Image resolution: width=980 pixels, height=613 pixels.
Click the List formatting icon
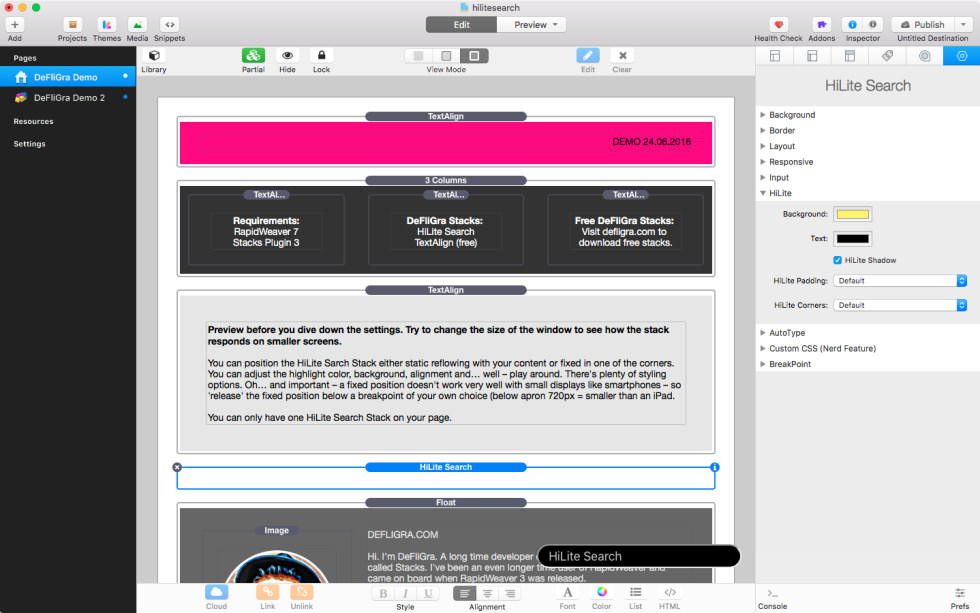pos(636,592)
